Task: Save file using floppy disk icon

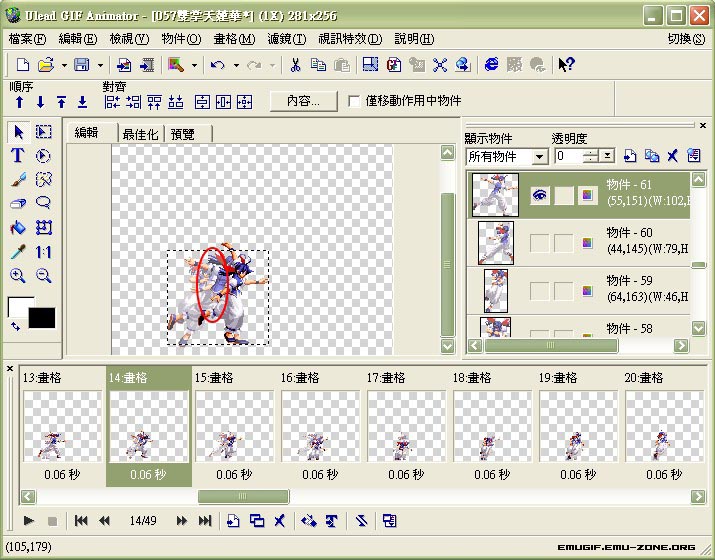Action: [82, 65]
